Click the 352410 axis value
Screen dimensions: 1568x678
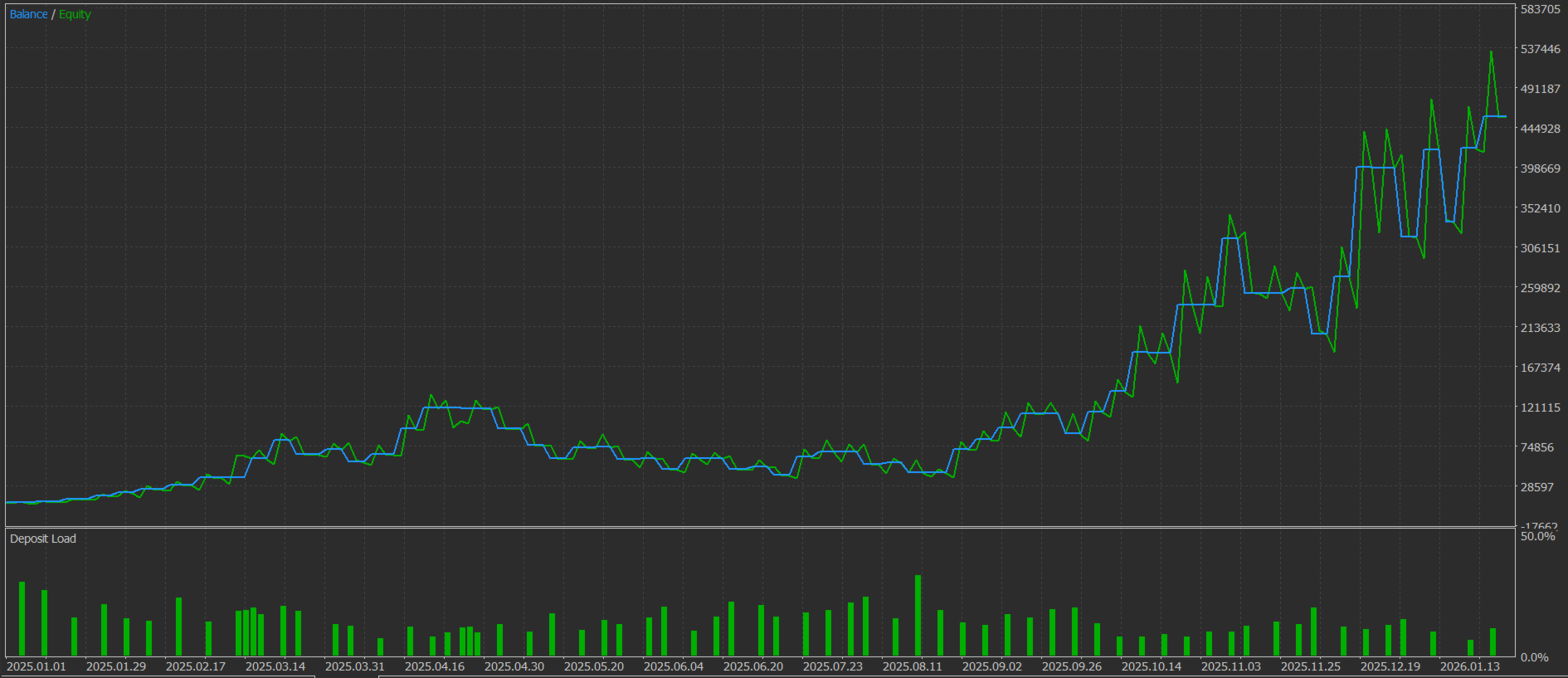(x=1540, y=208)
